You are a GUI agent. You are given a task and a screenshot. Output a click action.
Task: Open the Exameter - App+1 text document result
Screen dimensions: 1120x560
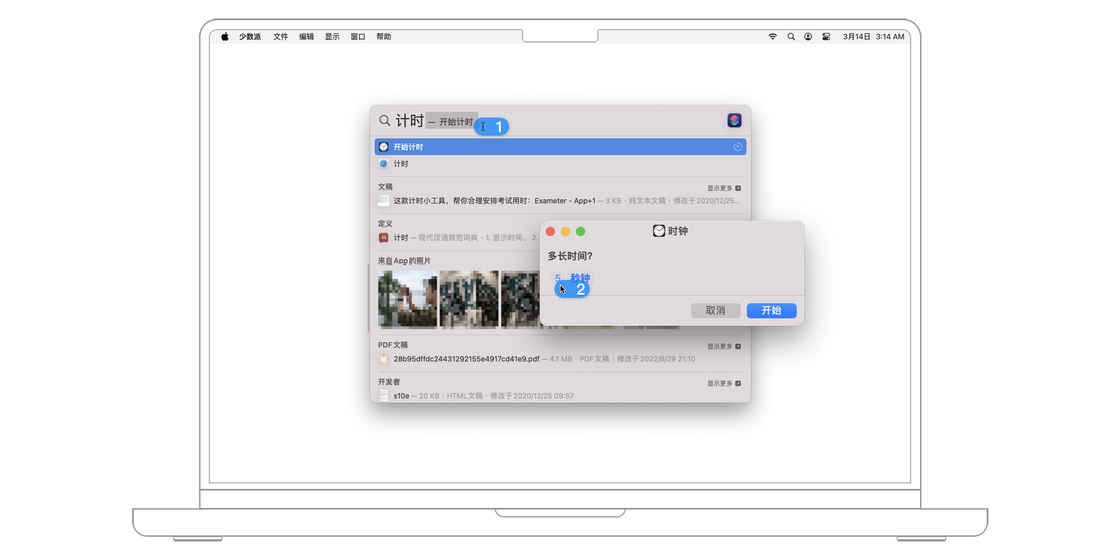pos(561,201)
